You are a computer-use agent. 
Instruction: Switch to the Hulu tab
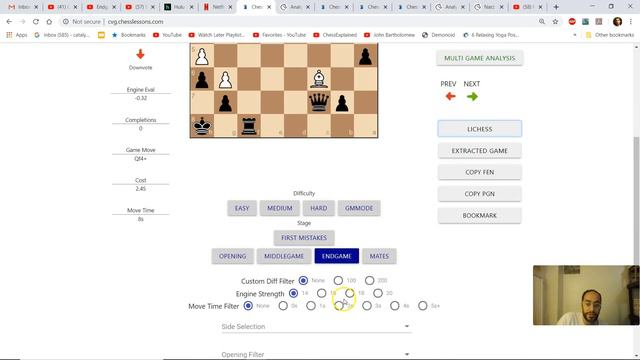click(179, 7)
